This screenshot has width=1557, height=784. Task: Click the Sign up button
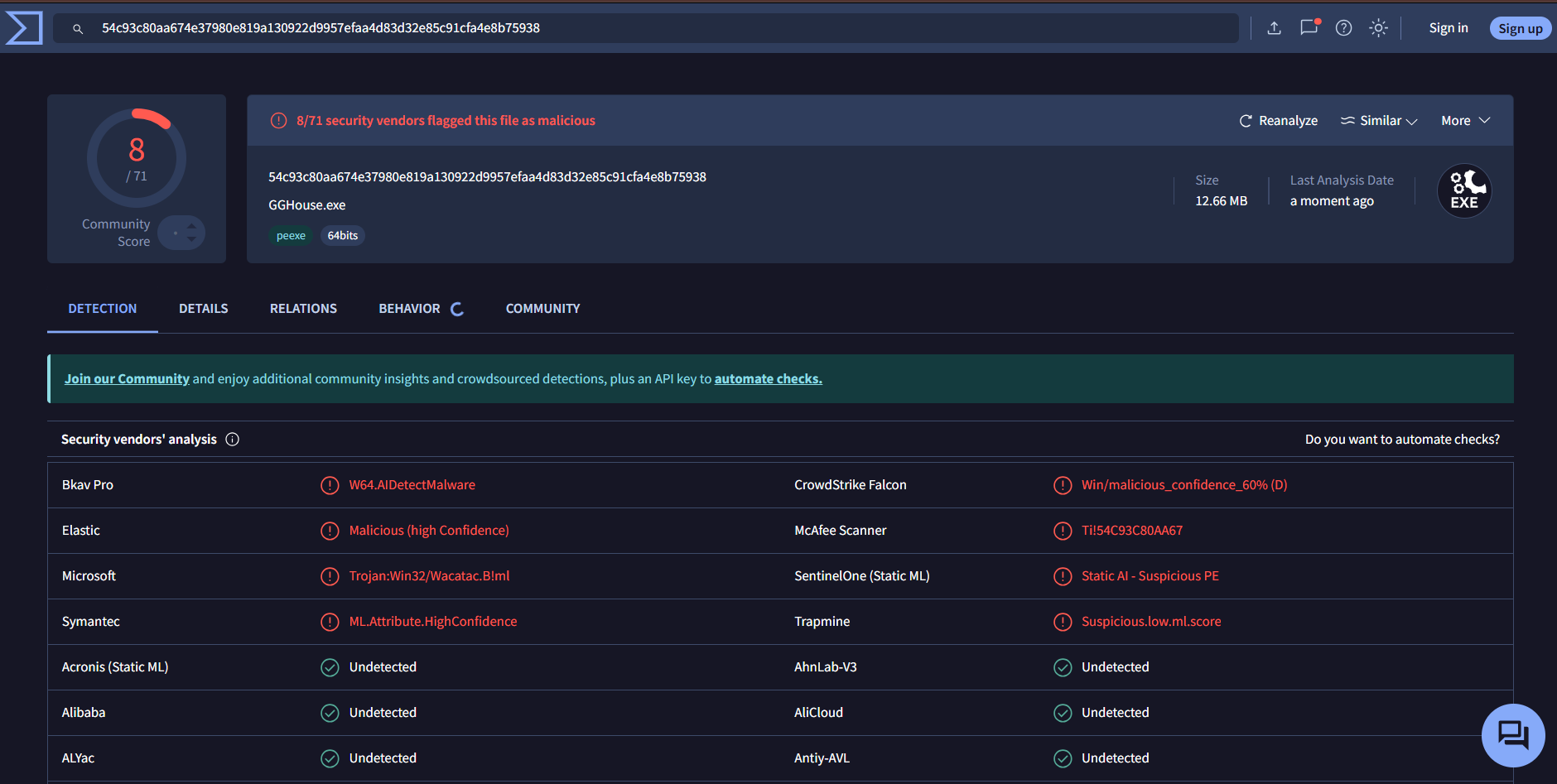tap(1520, 27)
